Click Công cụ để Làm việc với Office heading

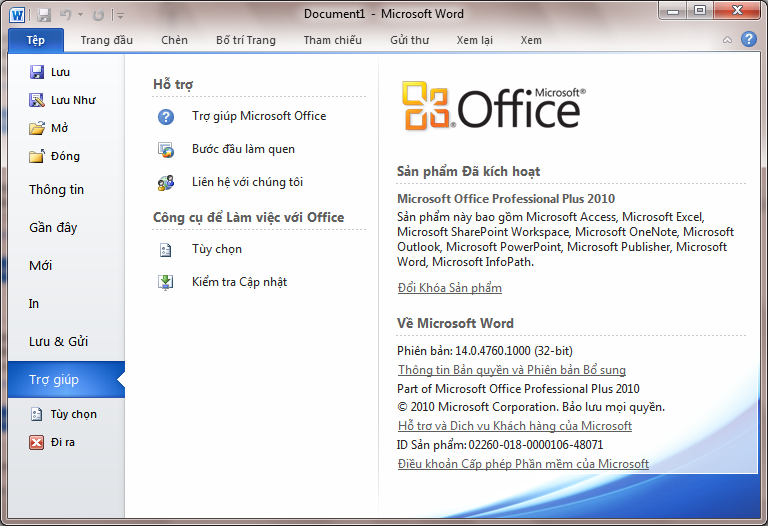[248, 217]
